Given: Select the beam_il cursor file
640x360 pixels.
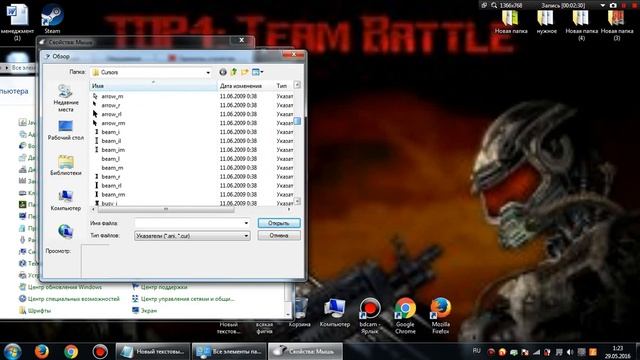Looking at the screenshot, I should tap(111, 141).
